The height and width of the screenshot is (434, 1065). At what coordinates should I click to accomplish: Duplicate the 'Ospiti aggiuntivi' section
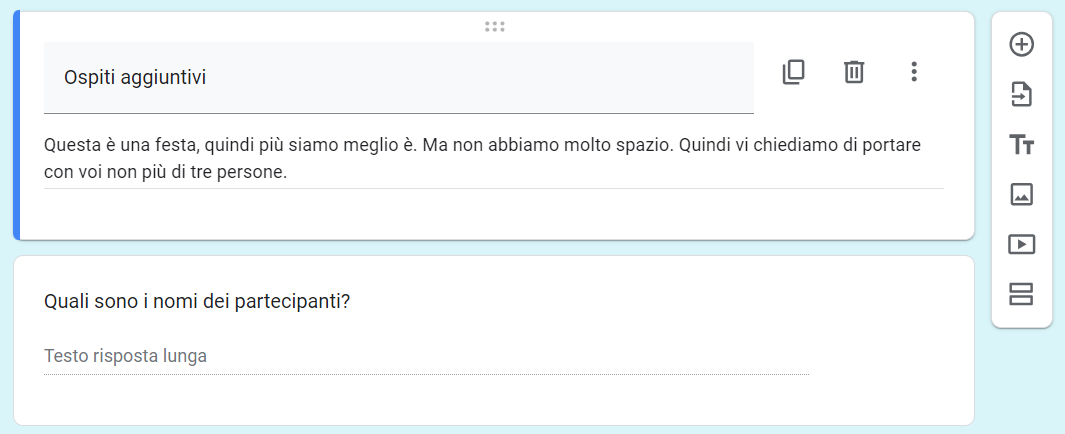pyautogui.click(x=793, y=72)
